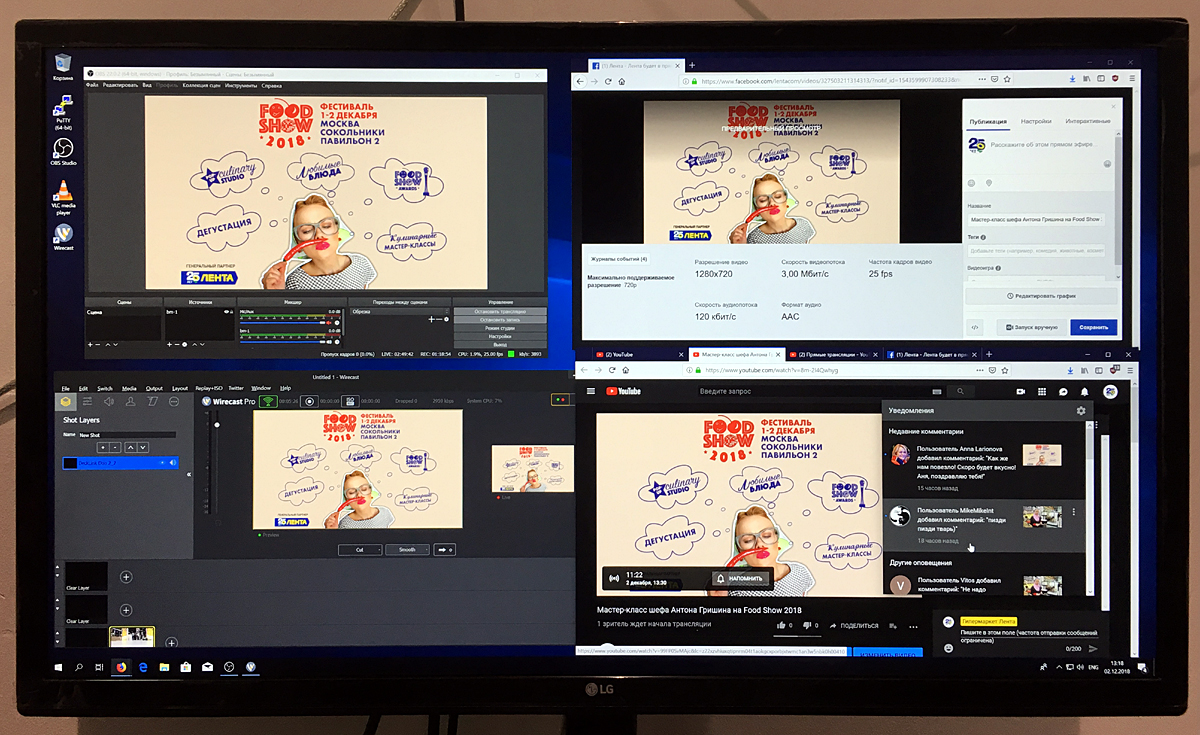
Task: Open the Инструменты menu in OBS
Action: coord(241,86)
